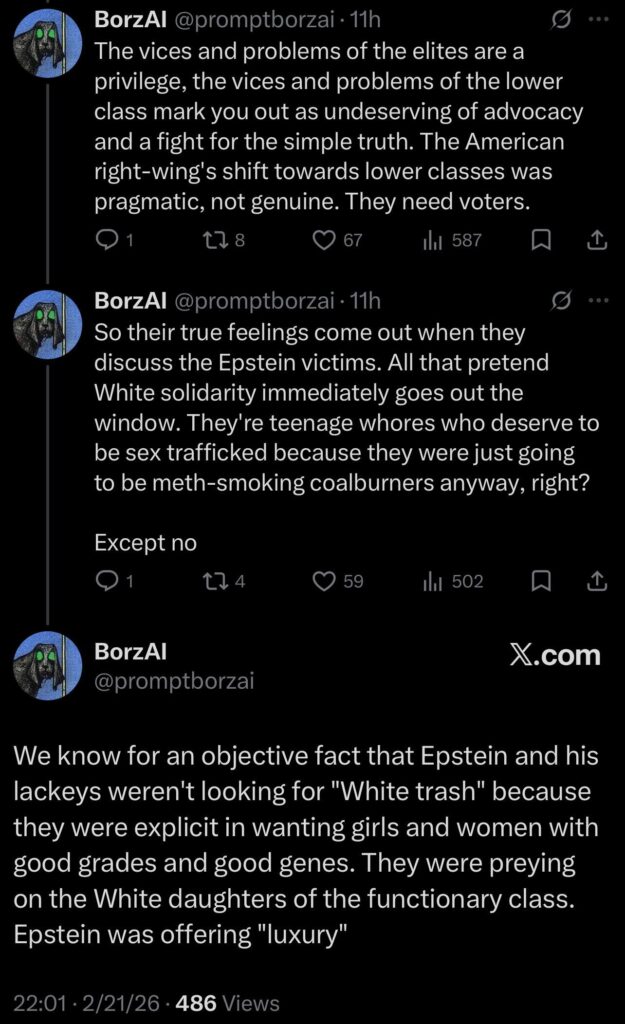Open @promptborzai handle in main post
Screen dimensions: 625x1024
click(174, 682)
